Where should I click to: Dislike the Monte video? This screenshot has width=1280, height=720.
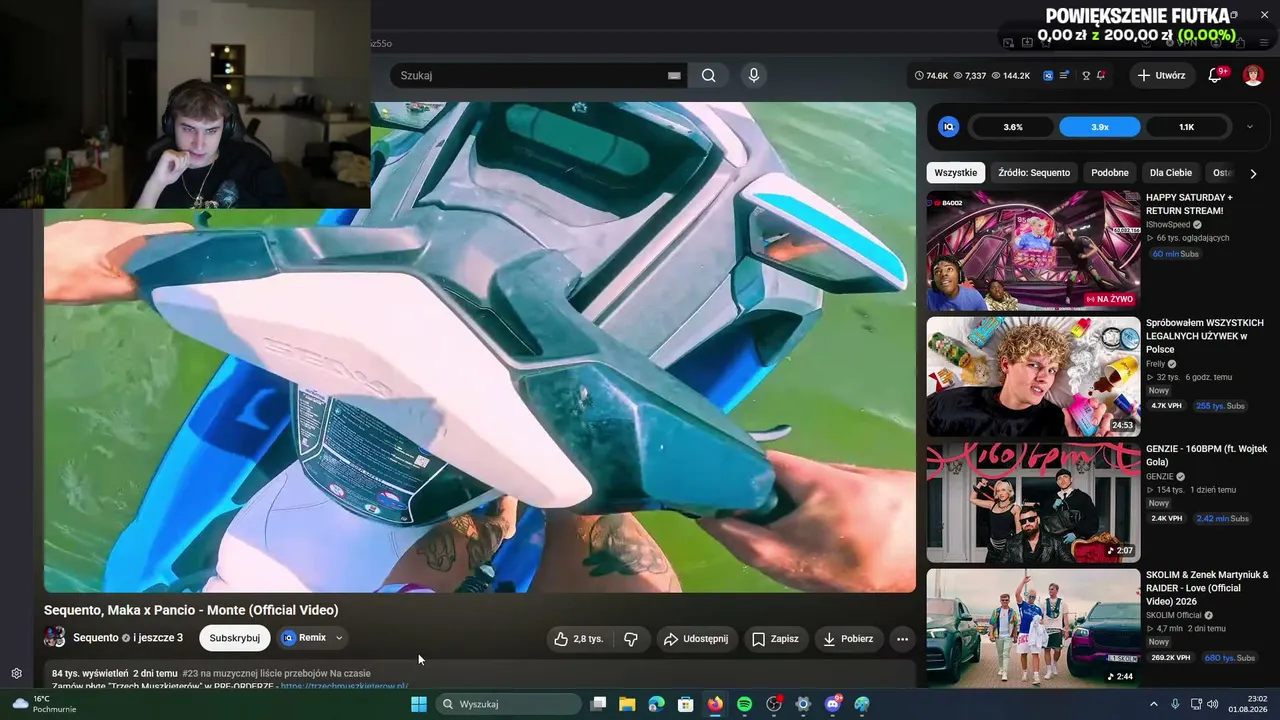(631, 639)
